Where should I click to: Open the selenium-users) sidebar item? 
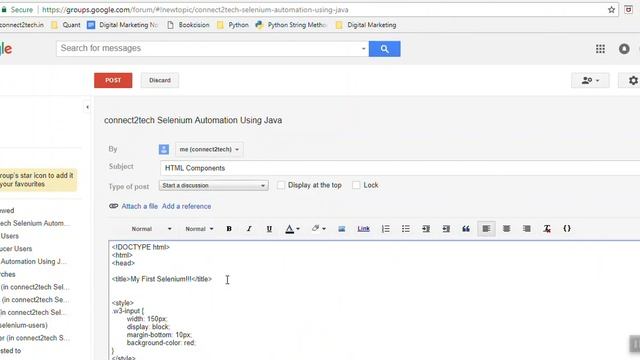point(24,325)
